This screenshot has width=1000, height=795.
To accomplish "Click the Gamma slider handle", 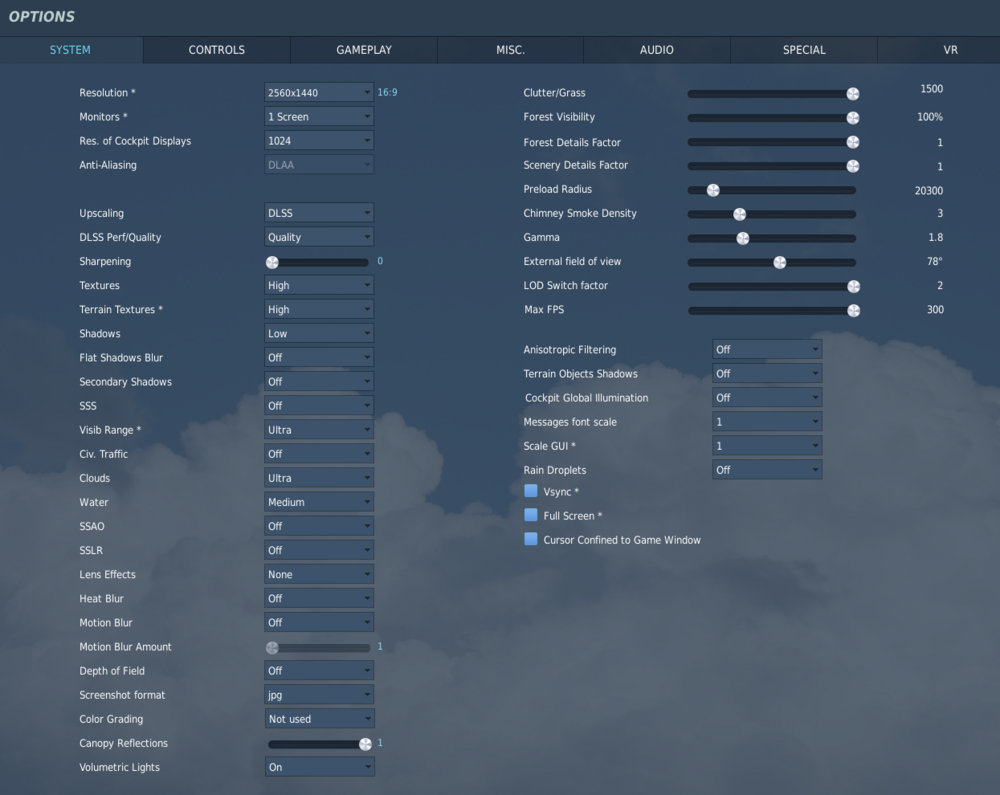I will (x=743, y=238).
